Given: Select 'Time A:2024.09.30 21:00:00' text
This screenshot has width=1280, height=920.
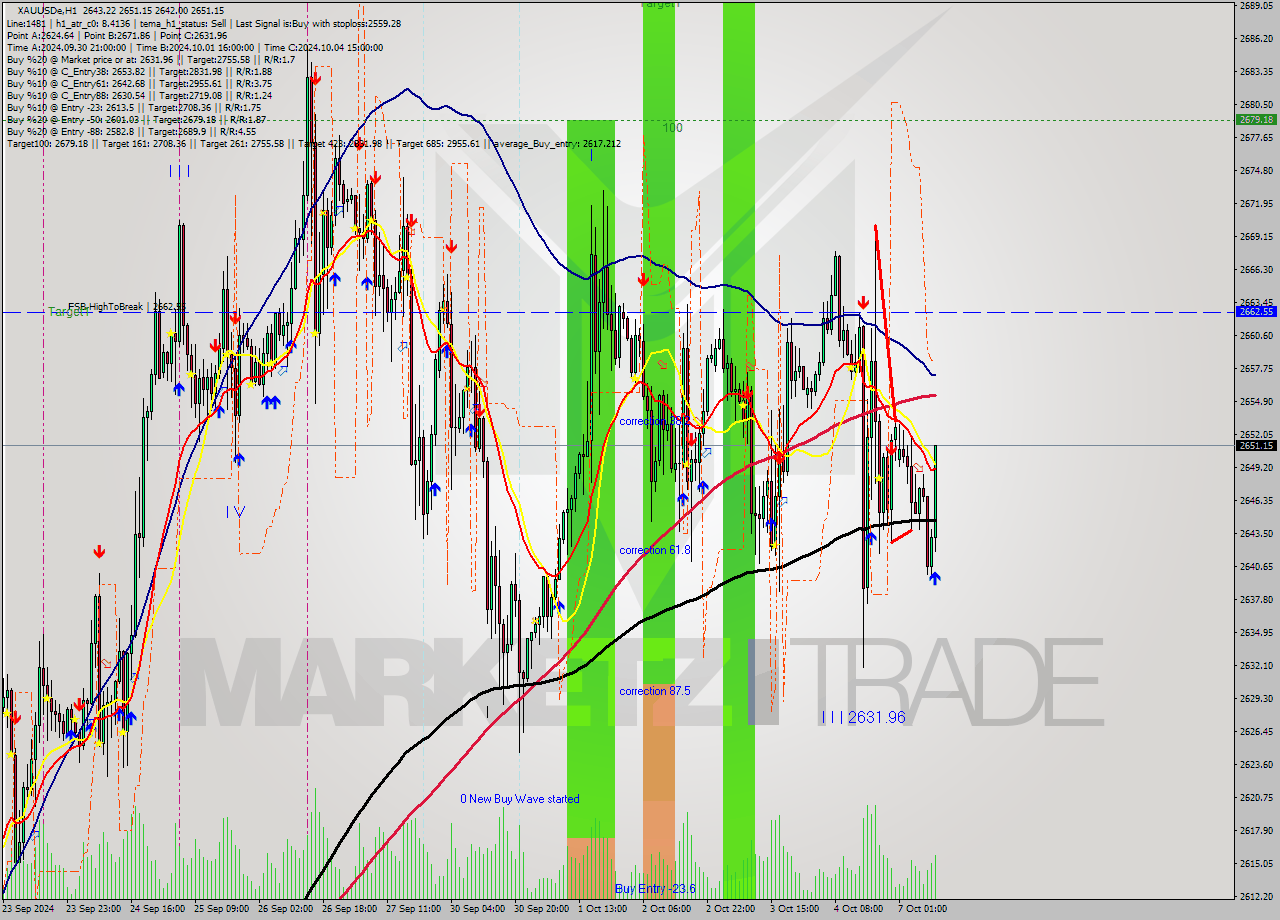Looking at the screenshot, I should coord(66,48).
